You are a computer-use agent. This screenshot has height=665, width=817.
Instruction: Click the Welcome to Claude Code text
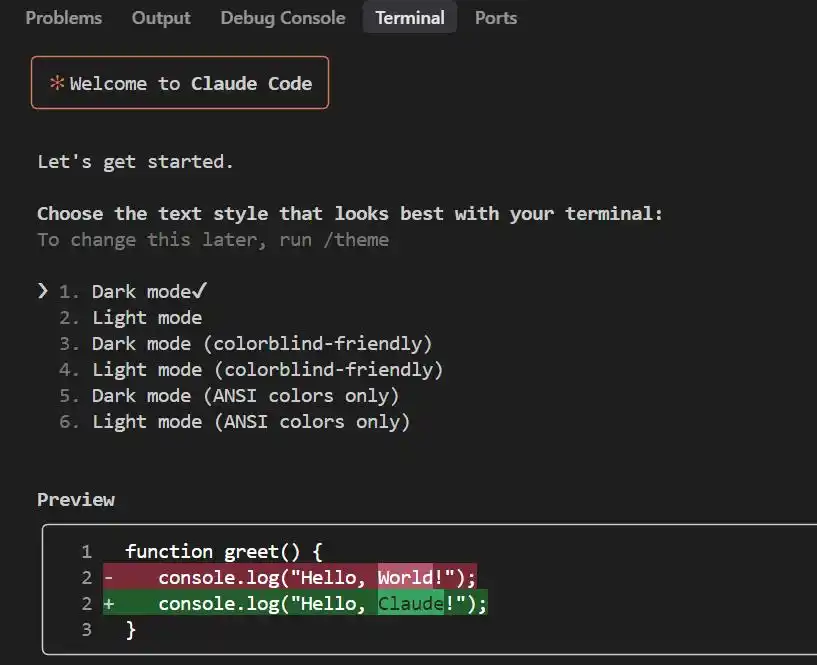point(191,83)
